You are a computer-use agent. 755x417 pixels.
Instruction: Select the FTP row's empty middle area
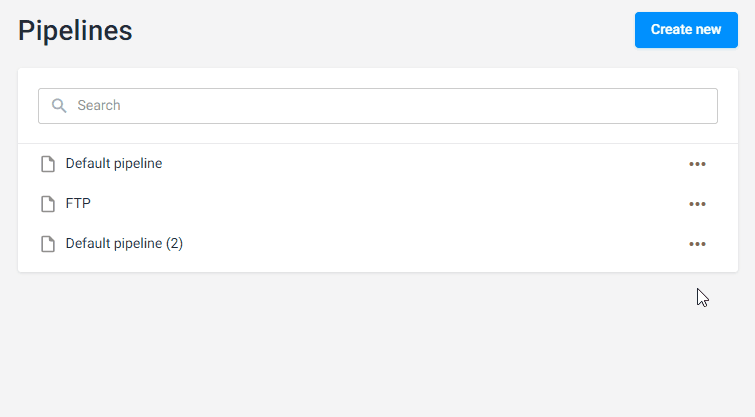[385, 204]
